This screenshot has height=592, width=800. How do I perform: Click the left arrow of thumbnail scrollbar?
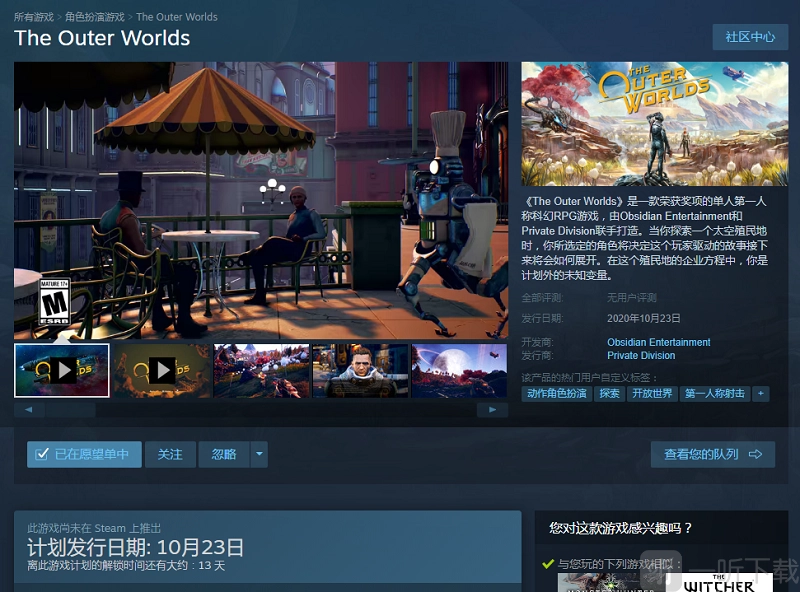tap(28, 410)
